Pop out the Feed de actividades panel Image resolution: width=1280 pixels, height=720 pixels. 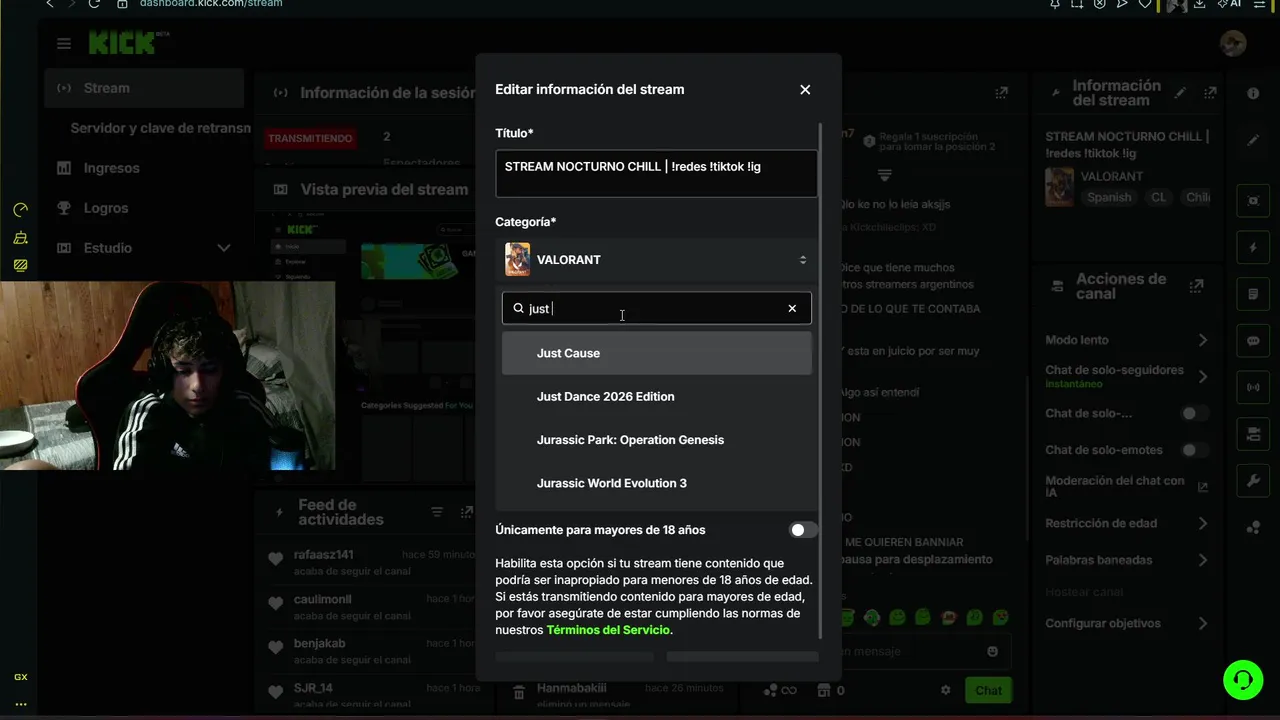466,512
